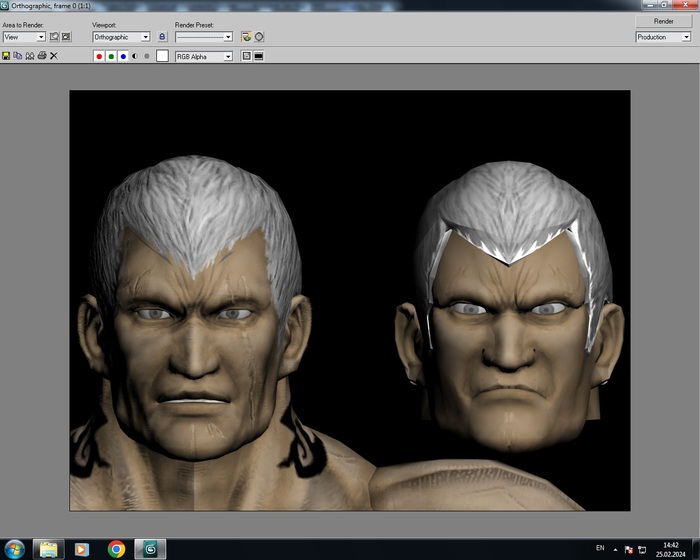Open the Render Setup icon

point(246,37)
